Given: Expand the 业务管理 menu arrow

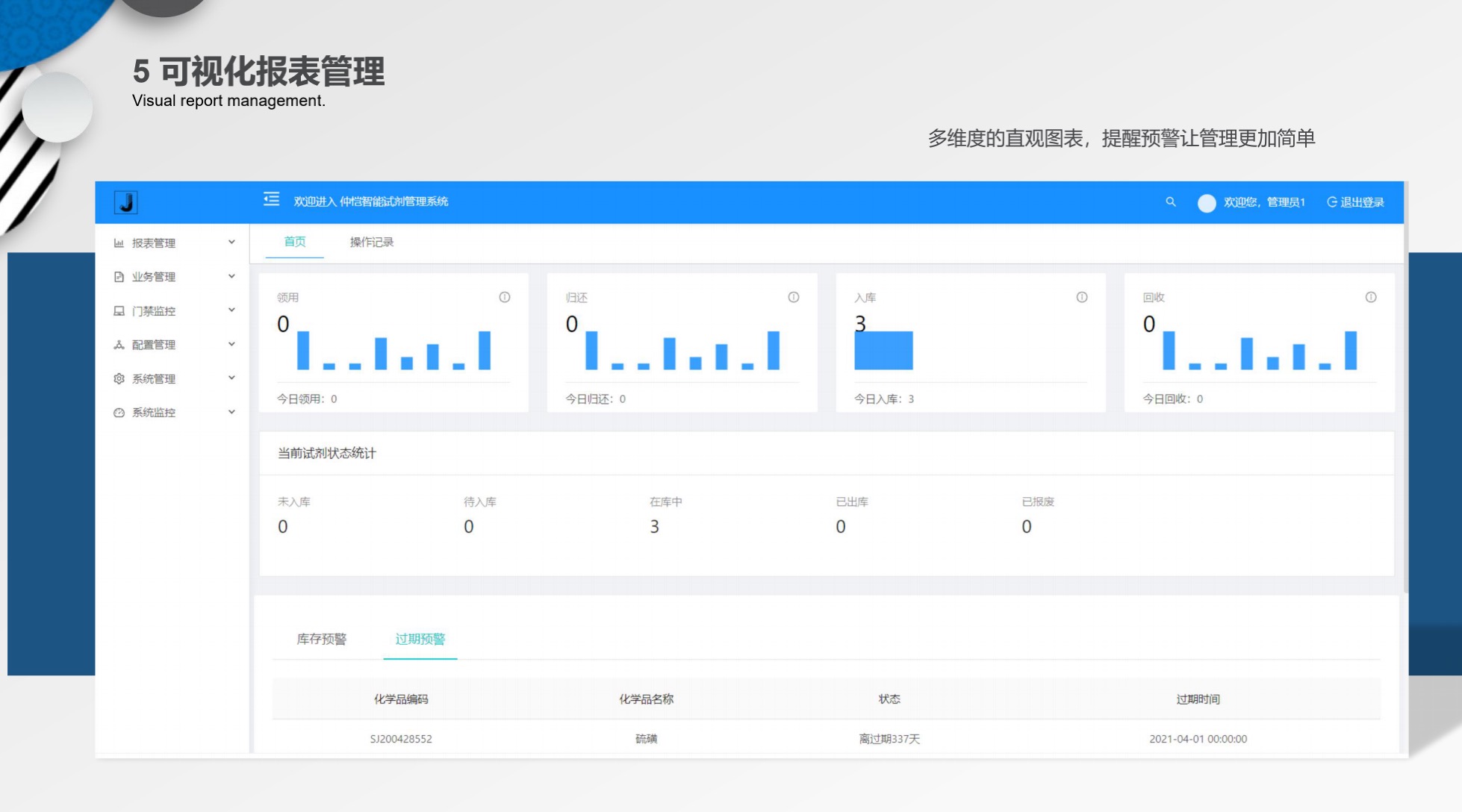Looking at the screenshot, I should 231,276.
